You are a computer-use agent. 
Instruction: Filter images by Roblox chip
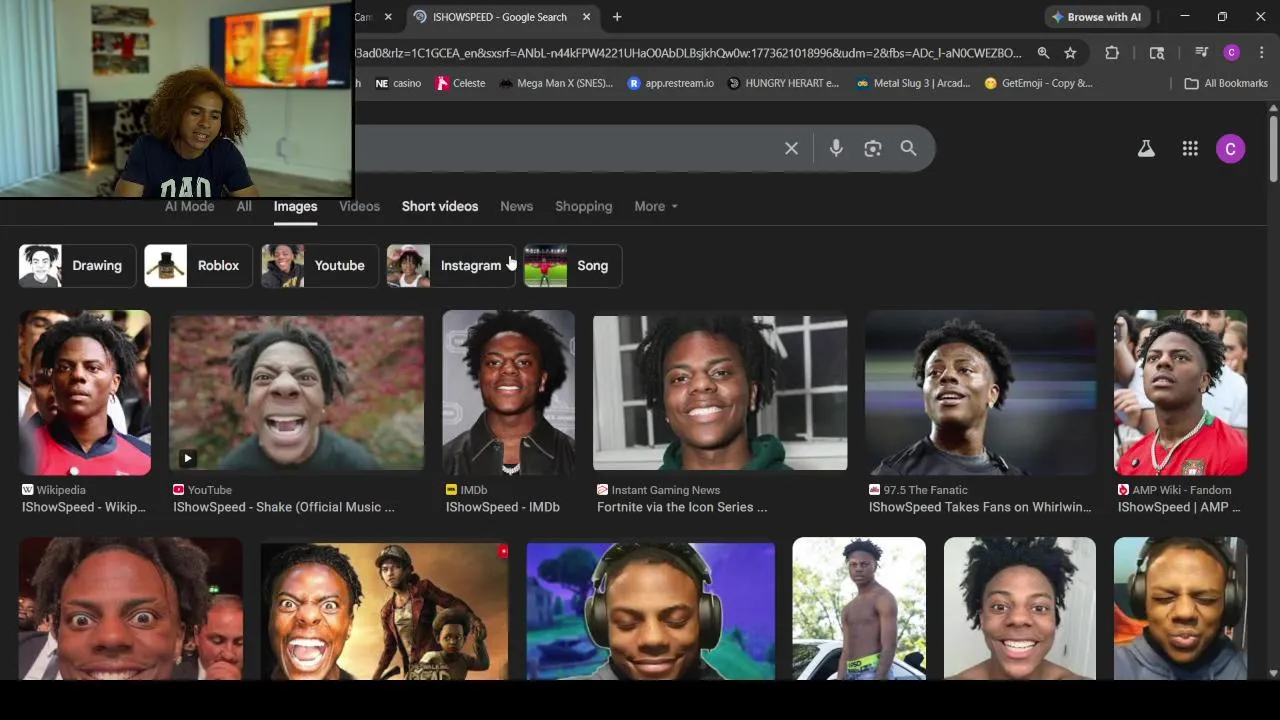[x=198, y=266]
